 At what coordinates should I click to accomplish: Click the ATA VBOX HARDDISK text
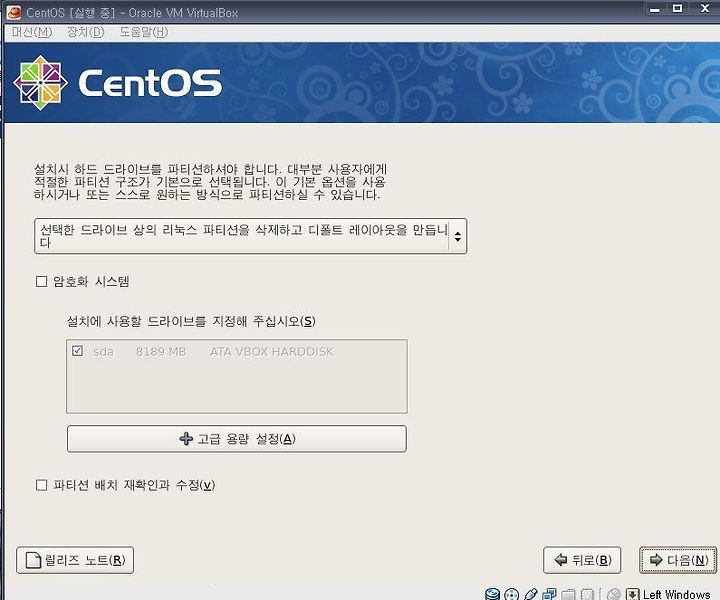coord(272,352)
